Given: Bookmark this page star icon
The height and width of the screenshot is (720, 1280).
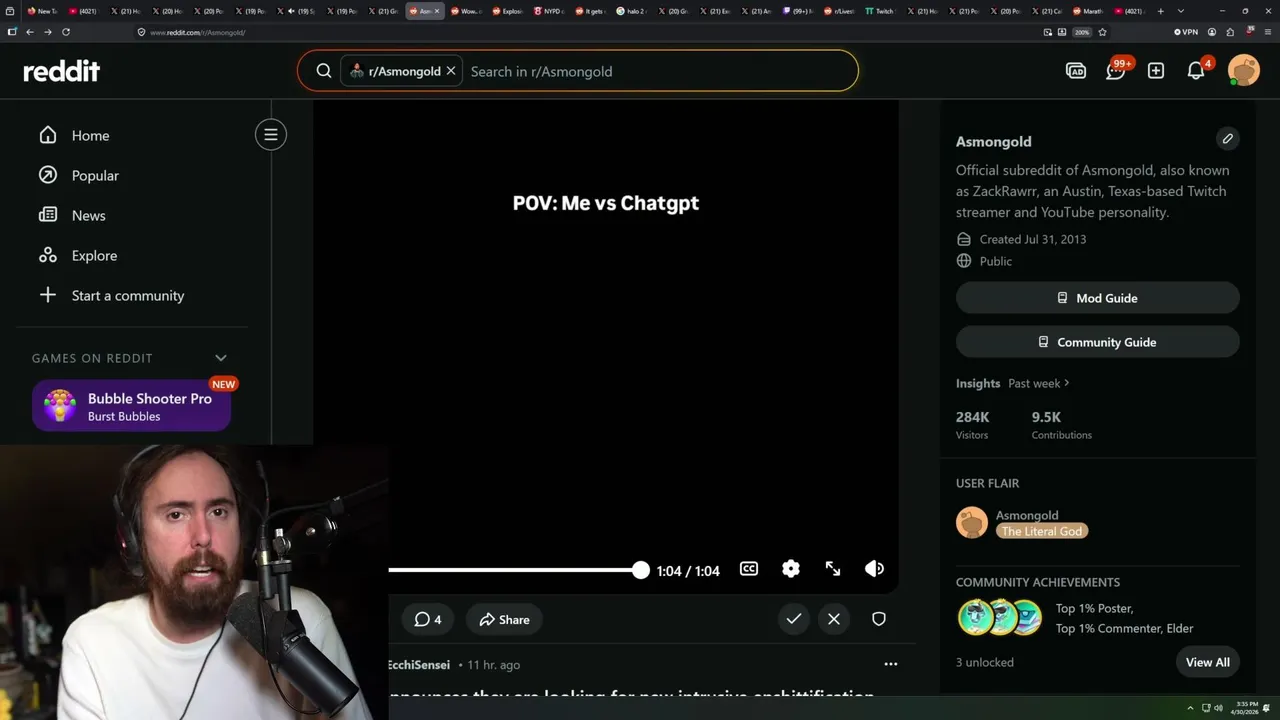Looking at the screenshot, I should pos(1103,32).
